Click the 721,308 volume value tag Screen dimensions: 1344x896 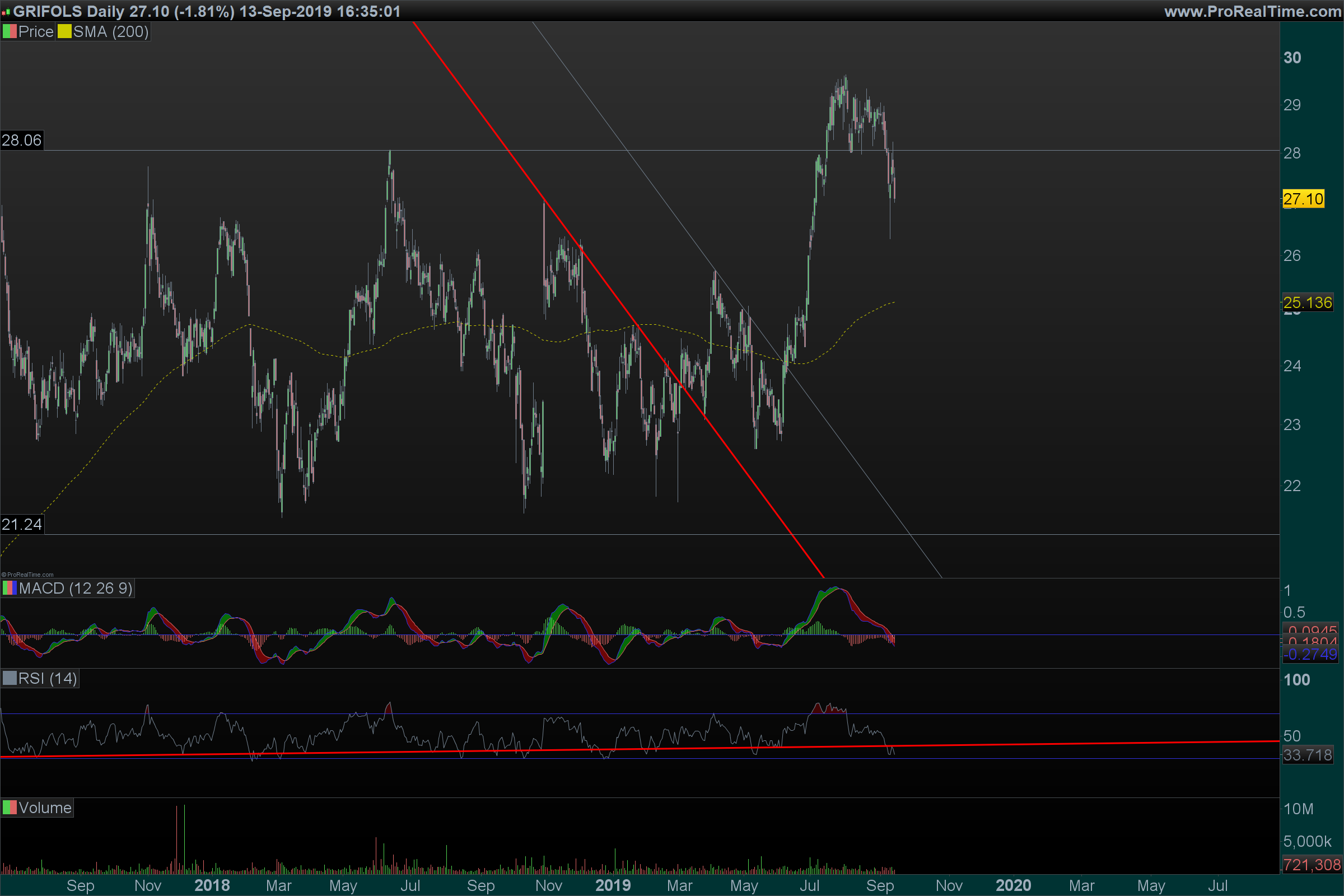[1312, 865]
